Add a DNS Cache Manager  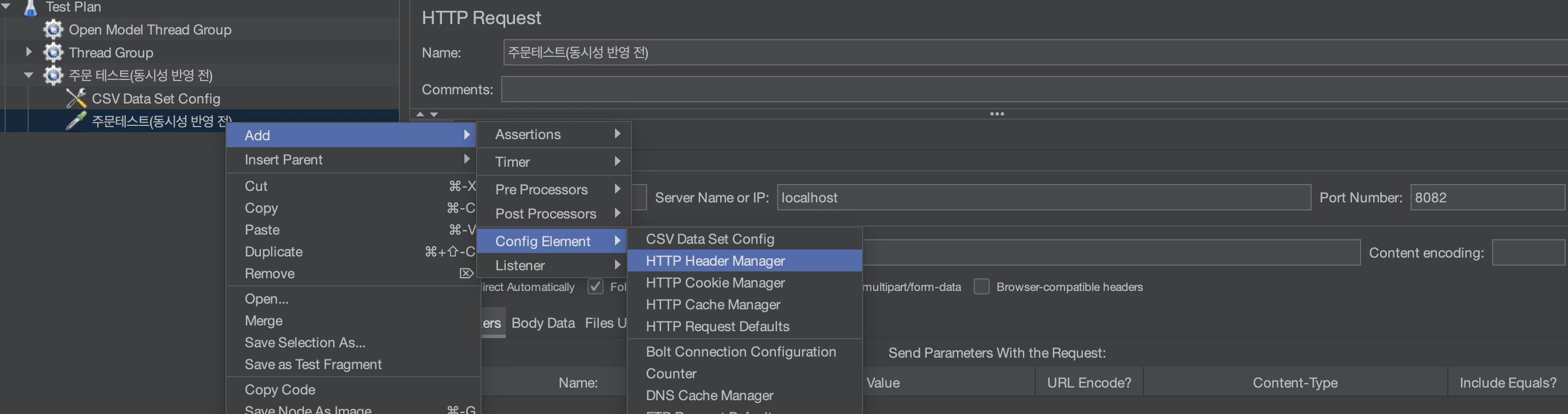[744, 396]
